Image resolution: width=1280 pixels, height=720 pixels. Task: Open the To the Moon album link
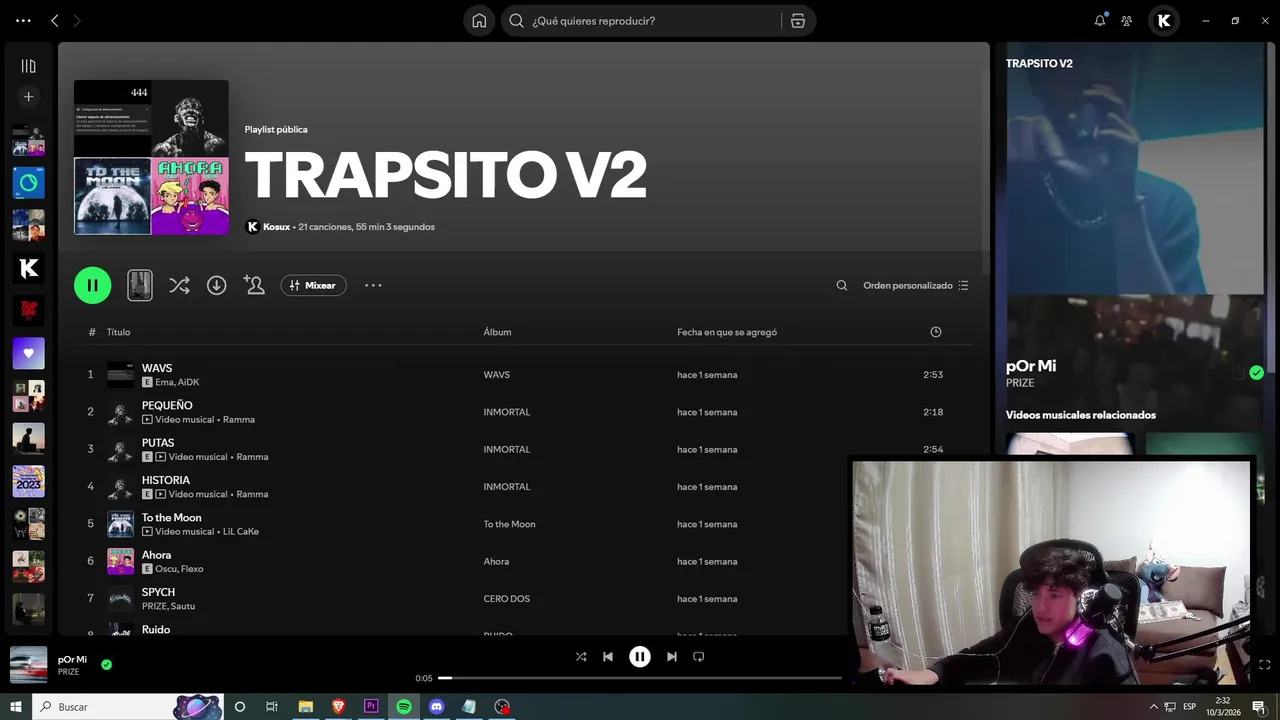point(510,524)
